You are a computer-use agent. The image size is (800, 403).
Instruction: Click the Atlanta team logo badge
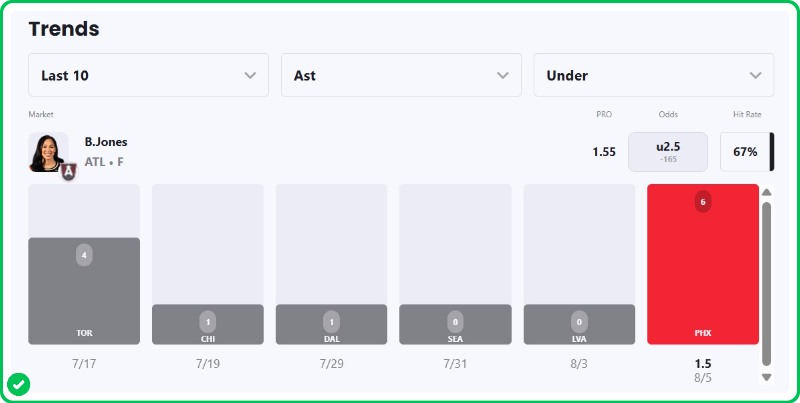[x=68, y=172]
